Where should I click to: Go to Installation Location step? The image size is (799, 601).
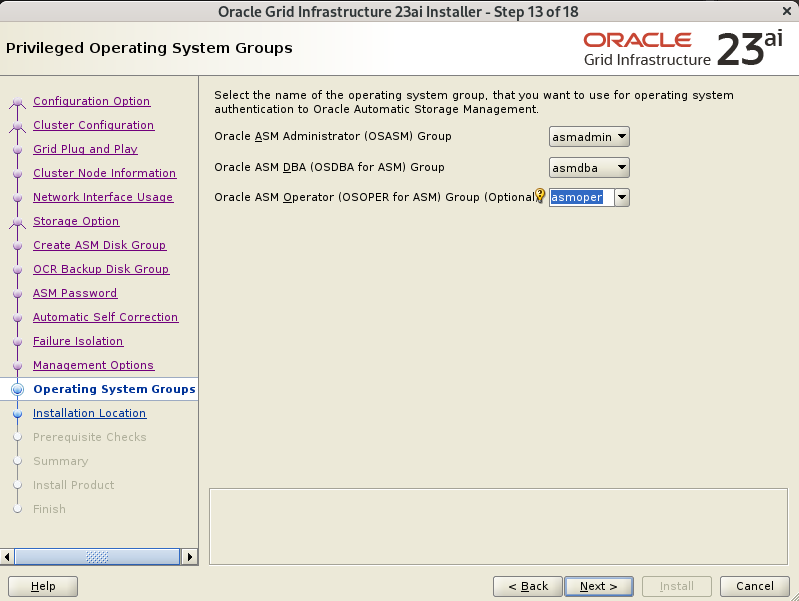coord(90,413)
